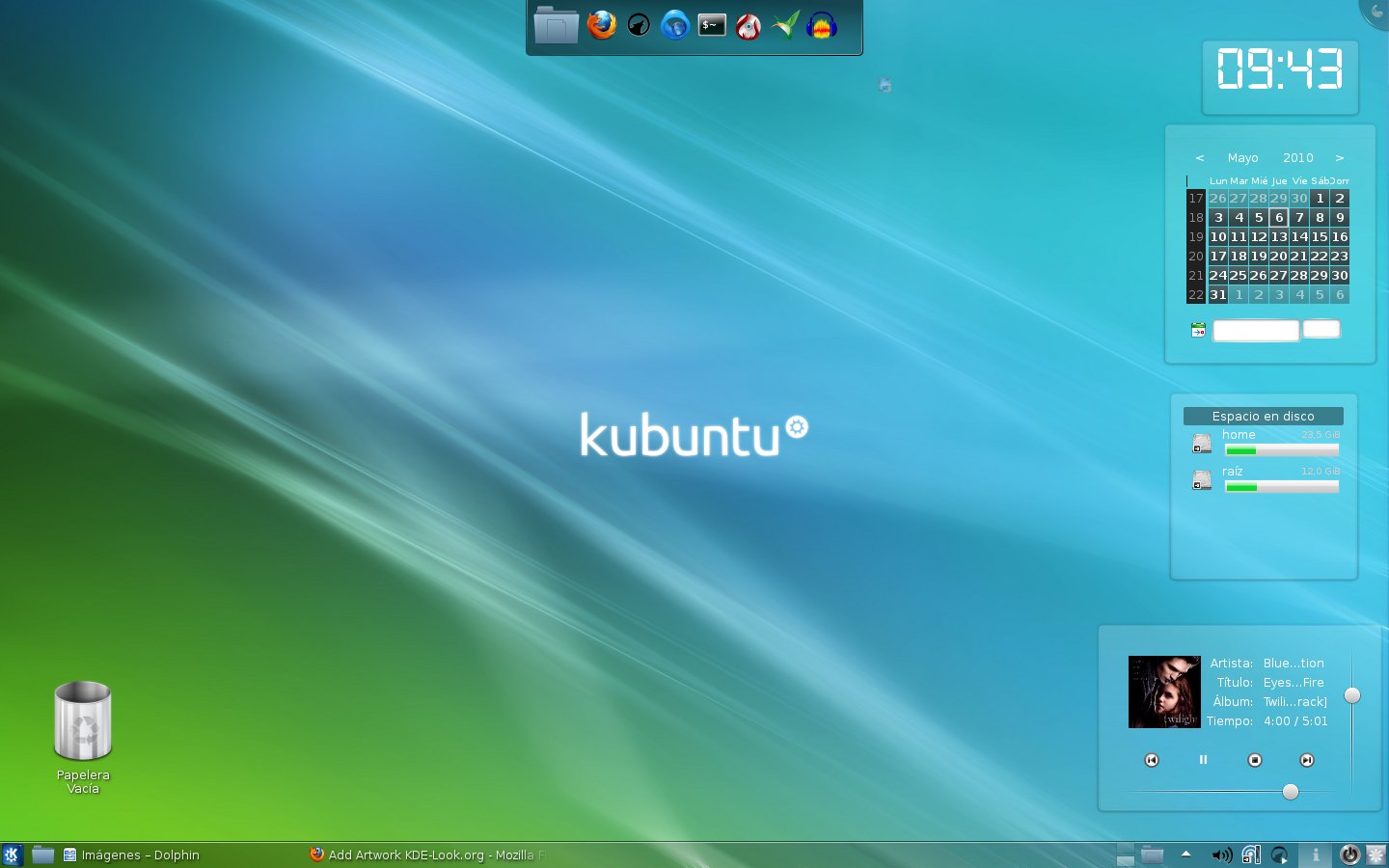Viewport: 1389px width, 868px height.
Task: Skip to next track in player
Action: [x=1307, y=760]
